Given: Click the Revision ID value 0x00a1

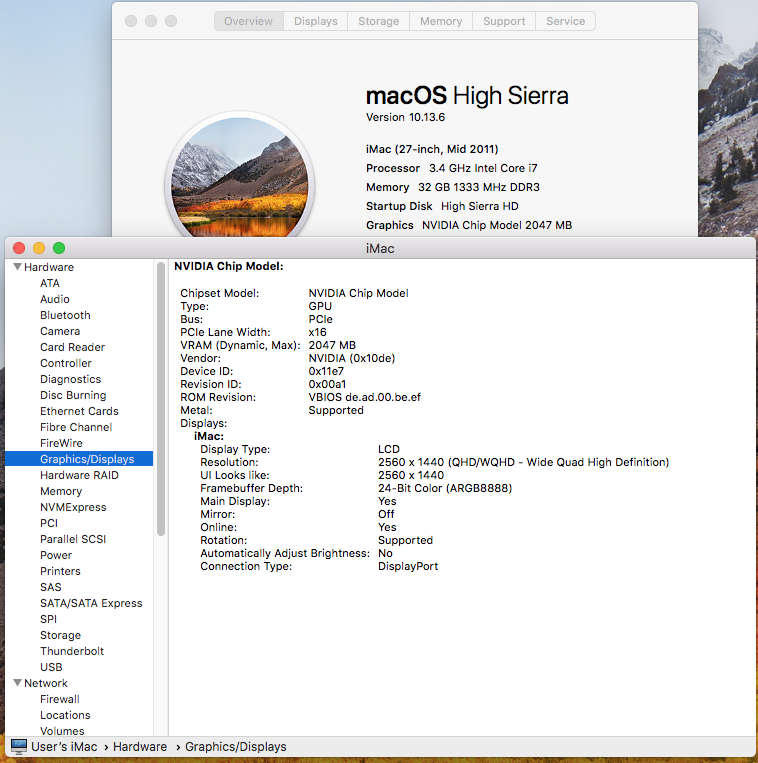Looking at the screenshot, I should tap(327, 384).
